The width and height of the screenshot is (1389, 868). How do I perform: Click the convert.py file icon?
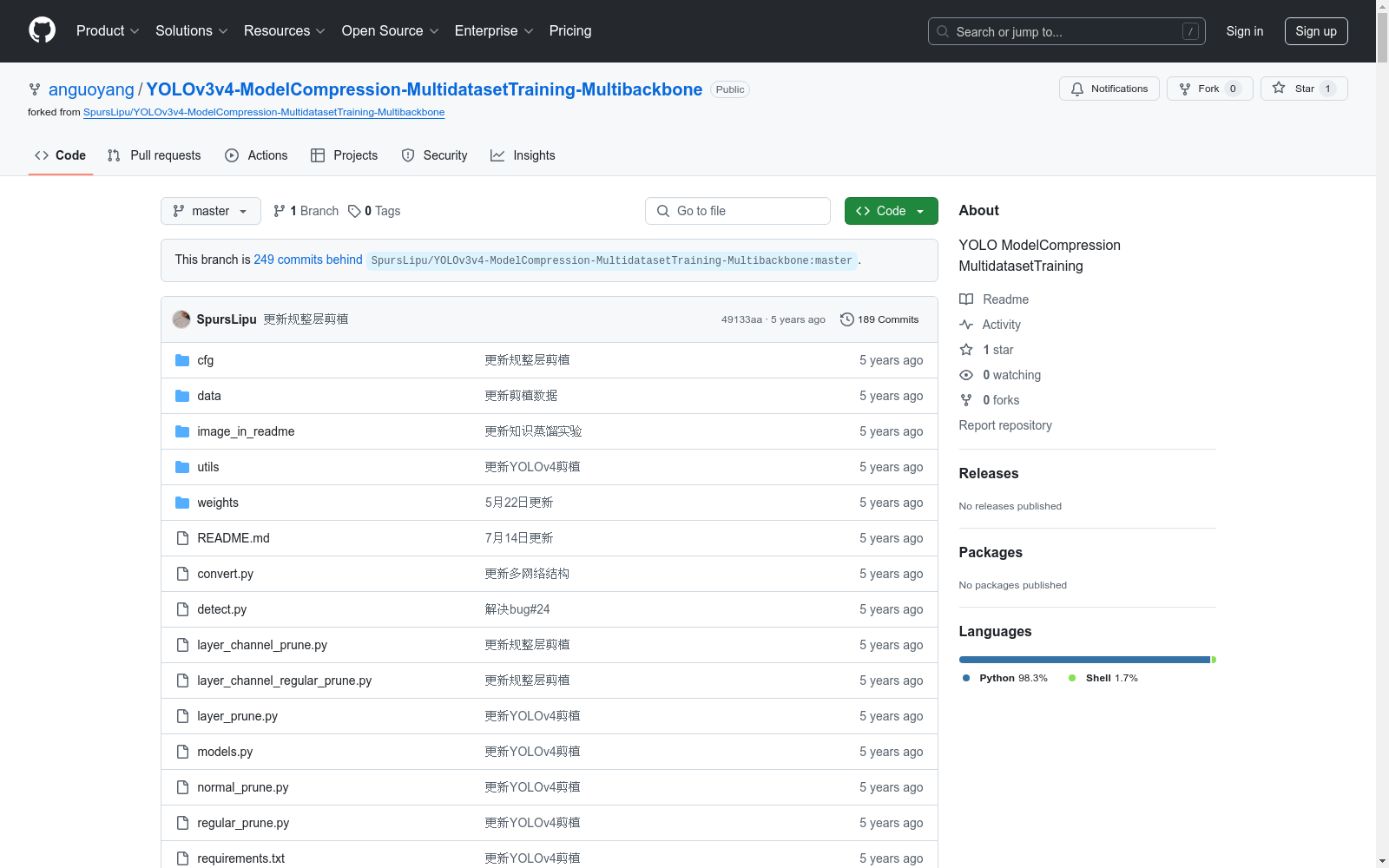coord(182,574)
